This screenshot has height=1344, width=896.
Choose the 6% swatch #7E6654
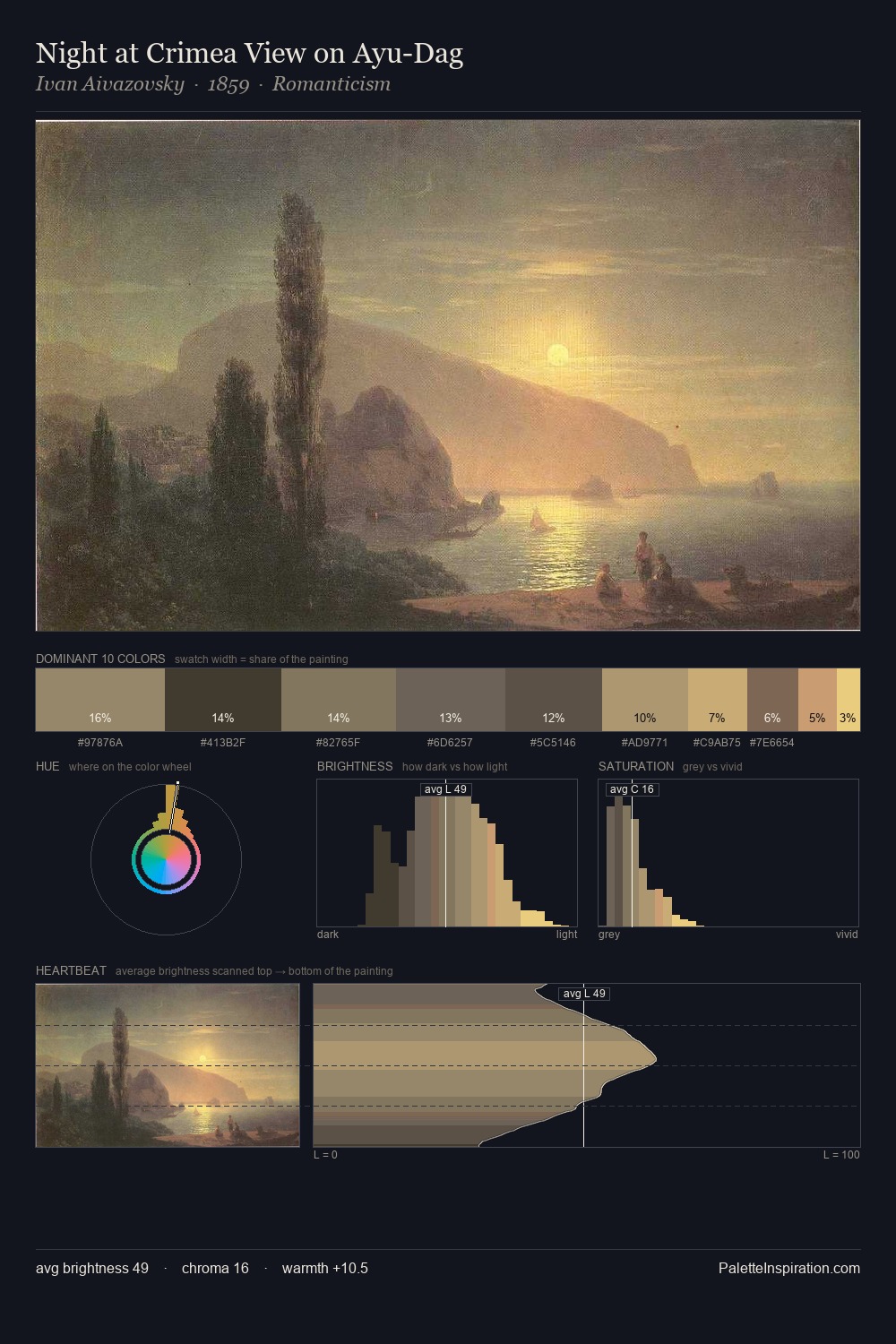tap(772, 700)
